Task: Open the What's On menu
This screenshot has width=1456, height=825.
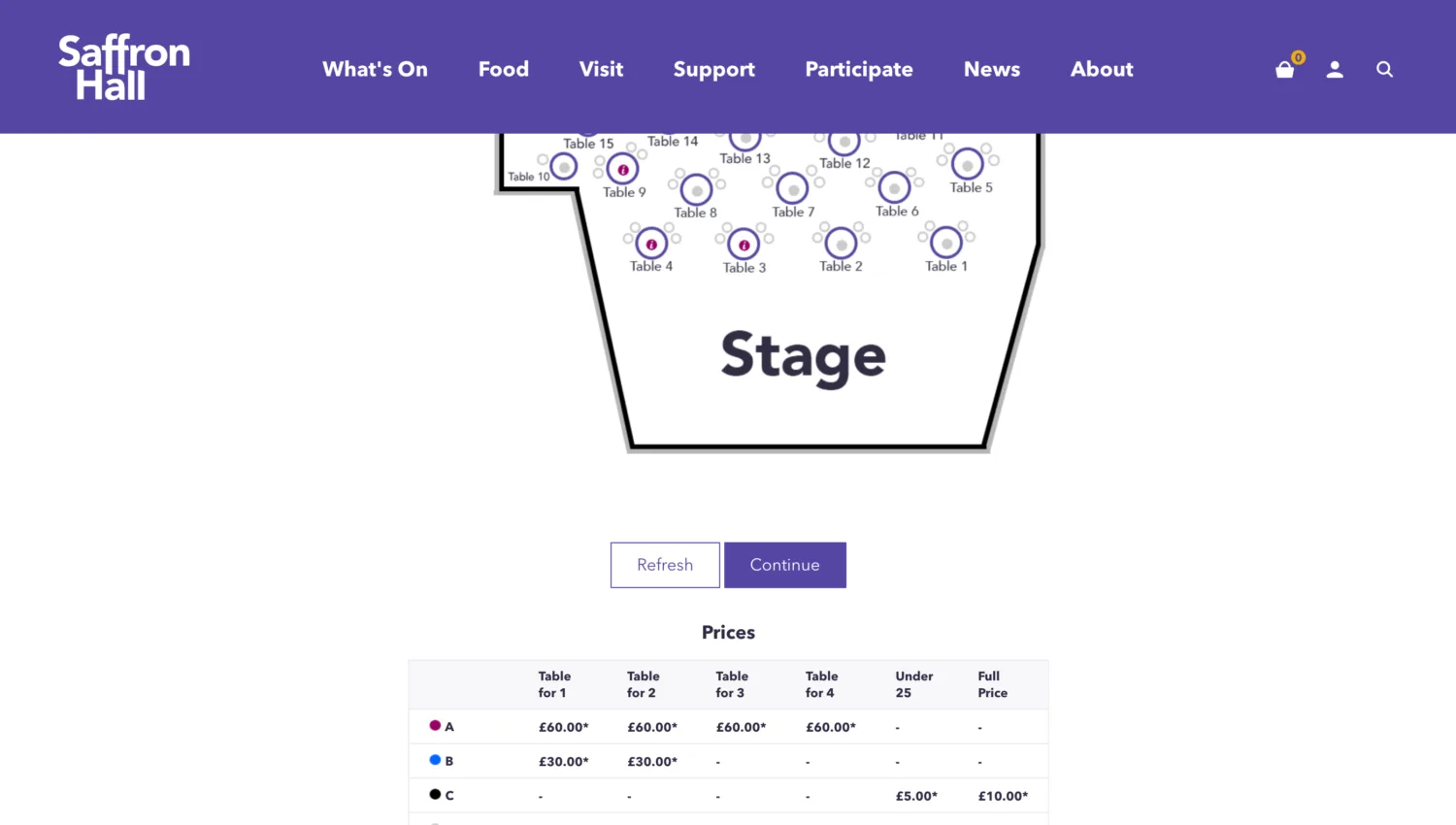Action: pyautogui.click(x=375, y=69)
